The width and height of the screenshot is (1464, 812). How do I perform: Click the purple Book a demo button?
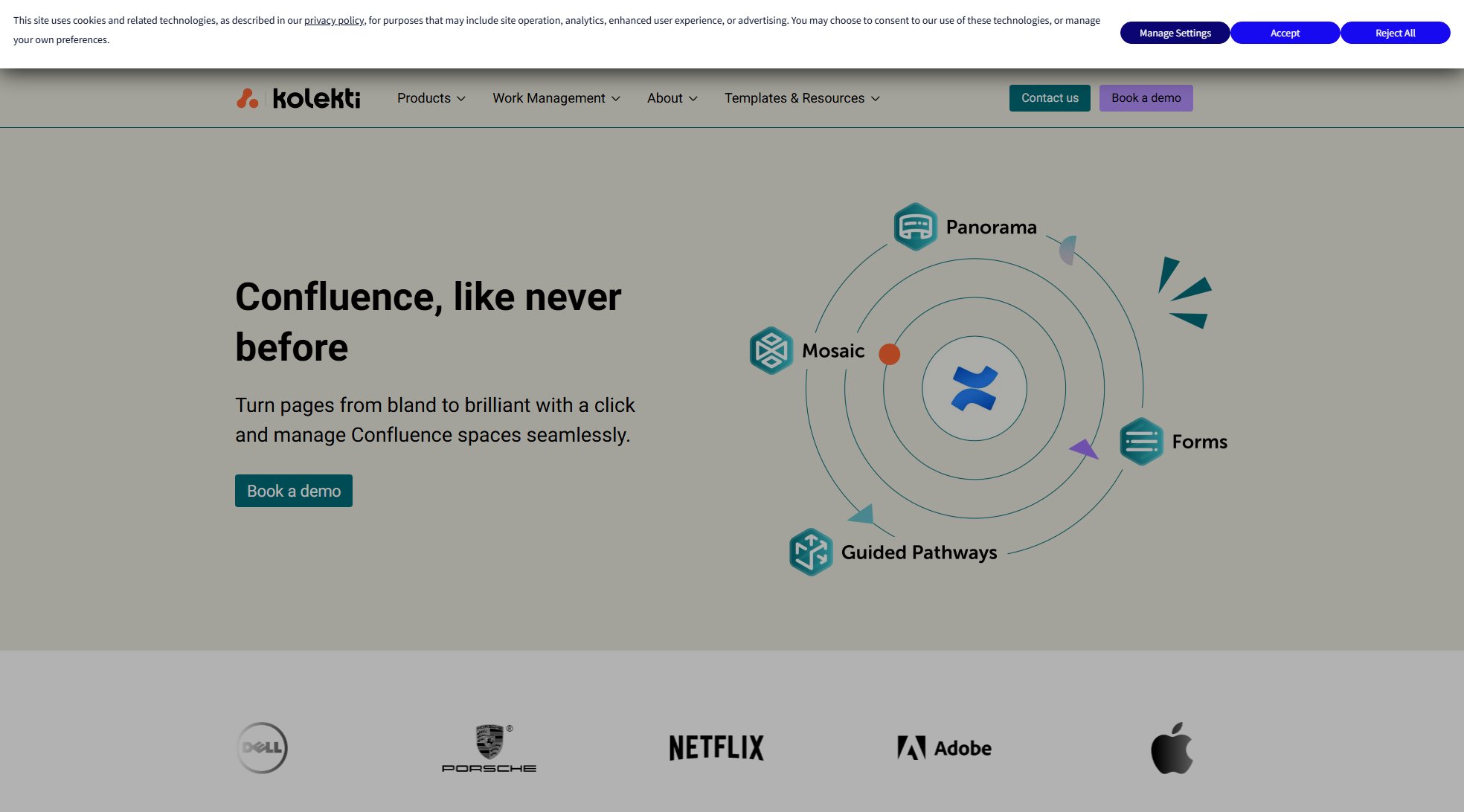click(x=1146, y=98)
